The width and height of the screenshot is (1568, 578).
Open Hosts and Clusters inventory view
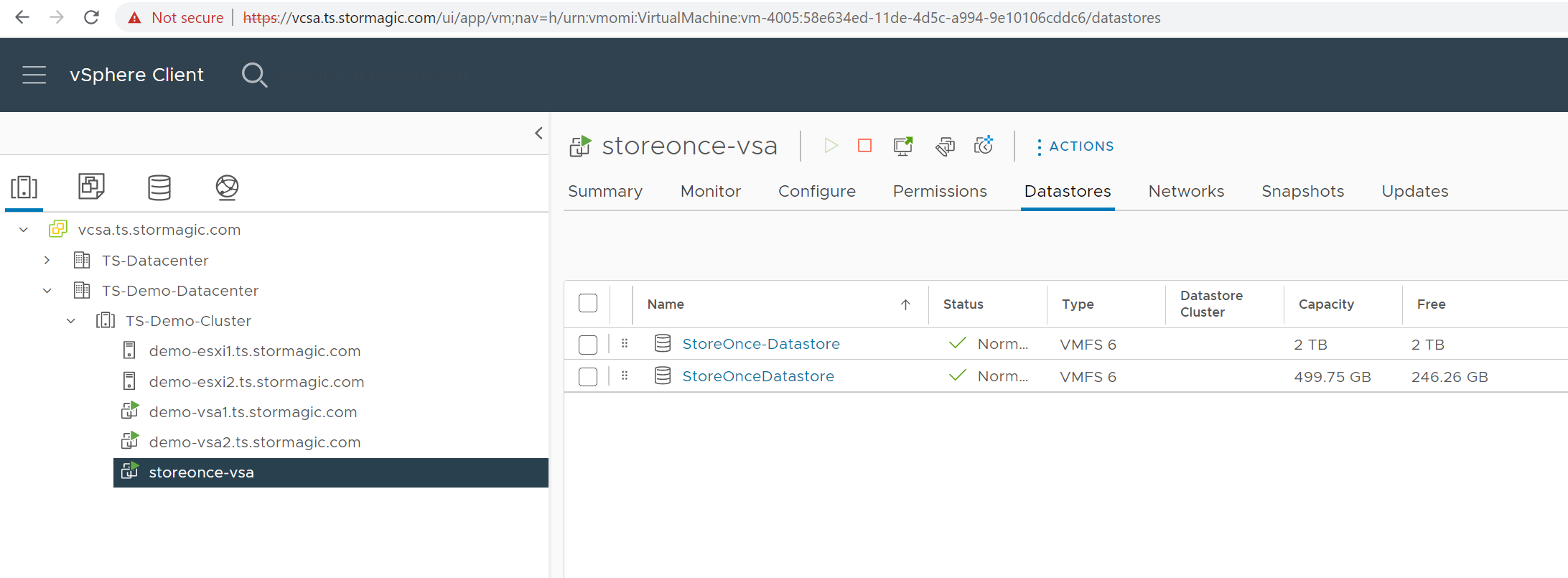coord(24,187)
